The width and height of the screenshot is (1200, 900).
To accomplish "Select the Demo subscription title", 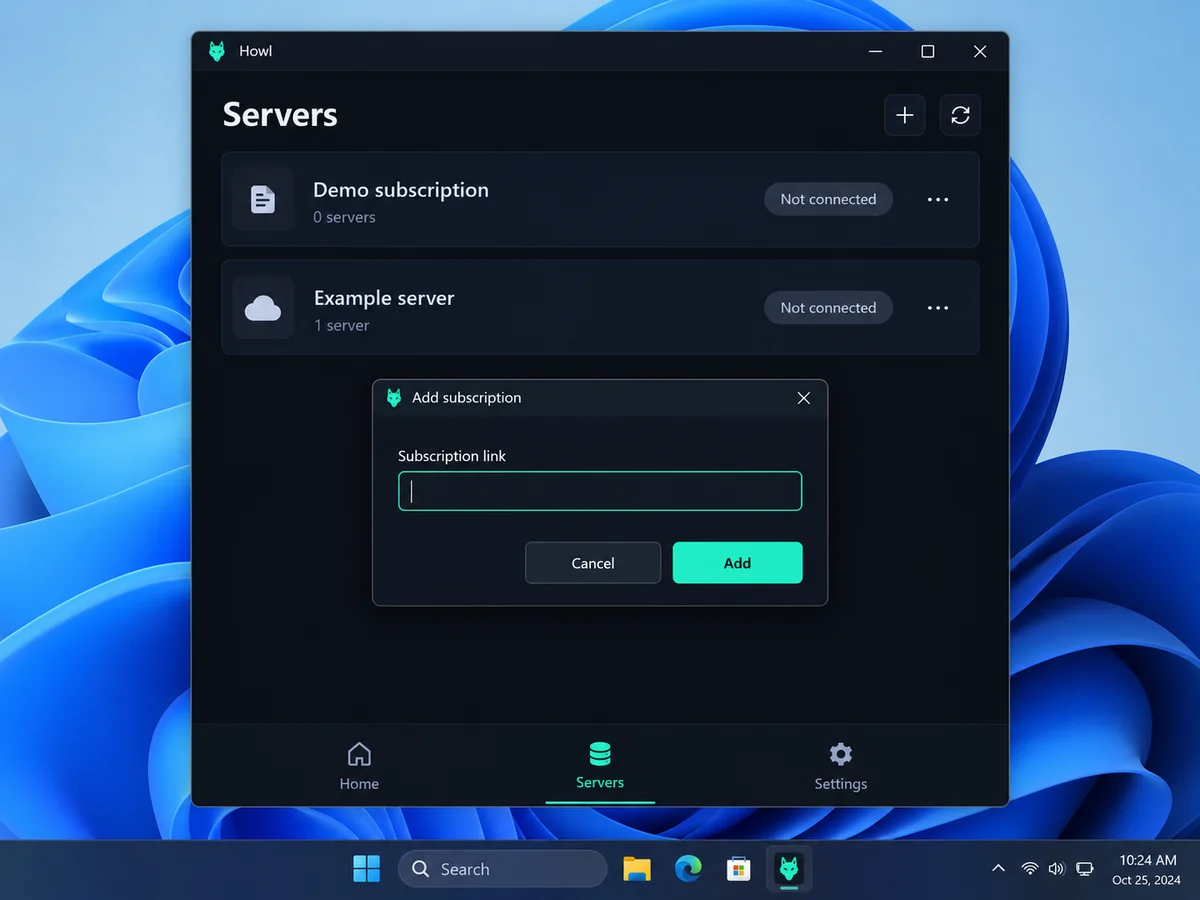I will (401, 190).
